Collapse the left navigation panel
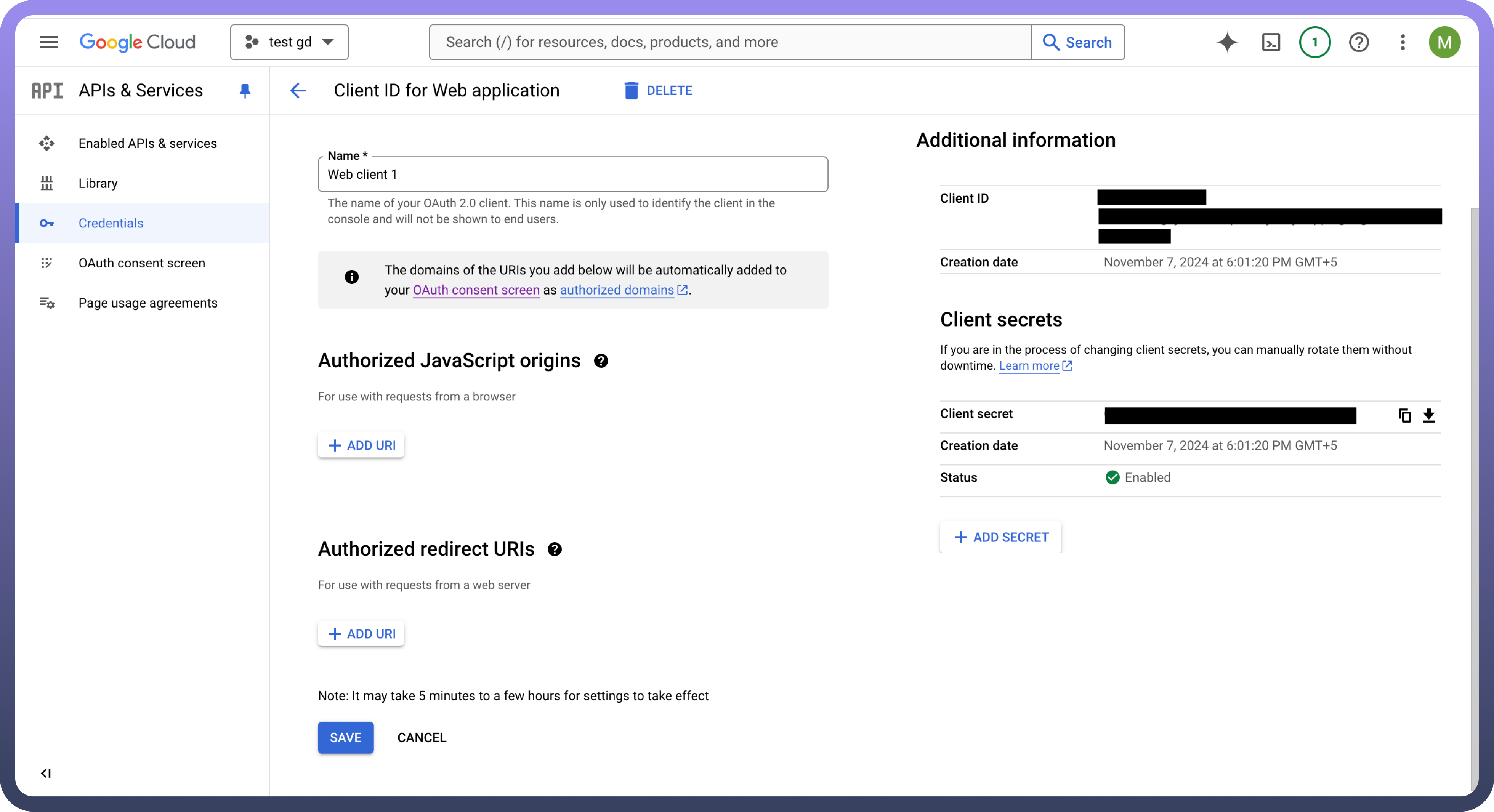The width and height of the screenshot is (1494, 812). click(x=46, y=773)
